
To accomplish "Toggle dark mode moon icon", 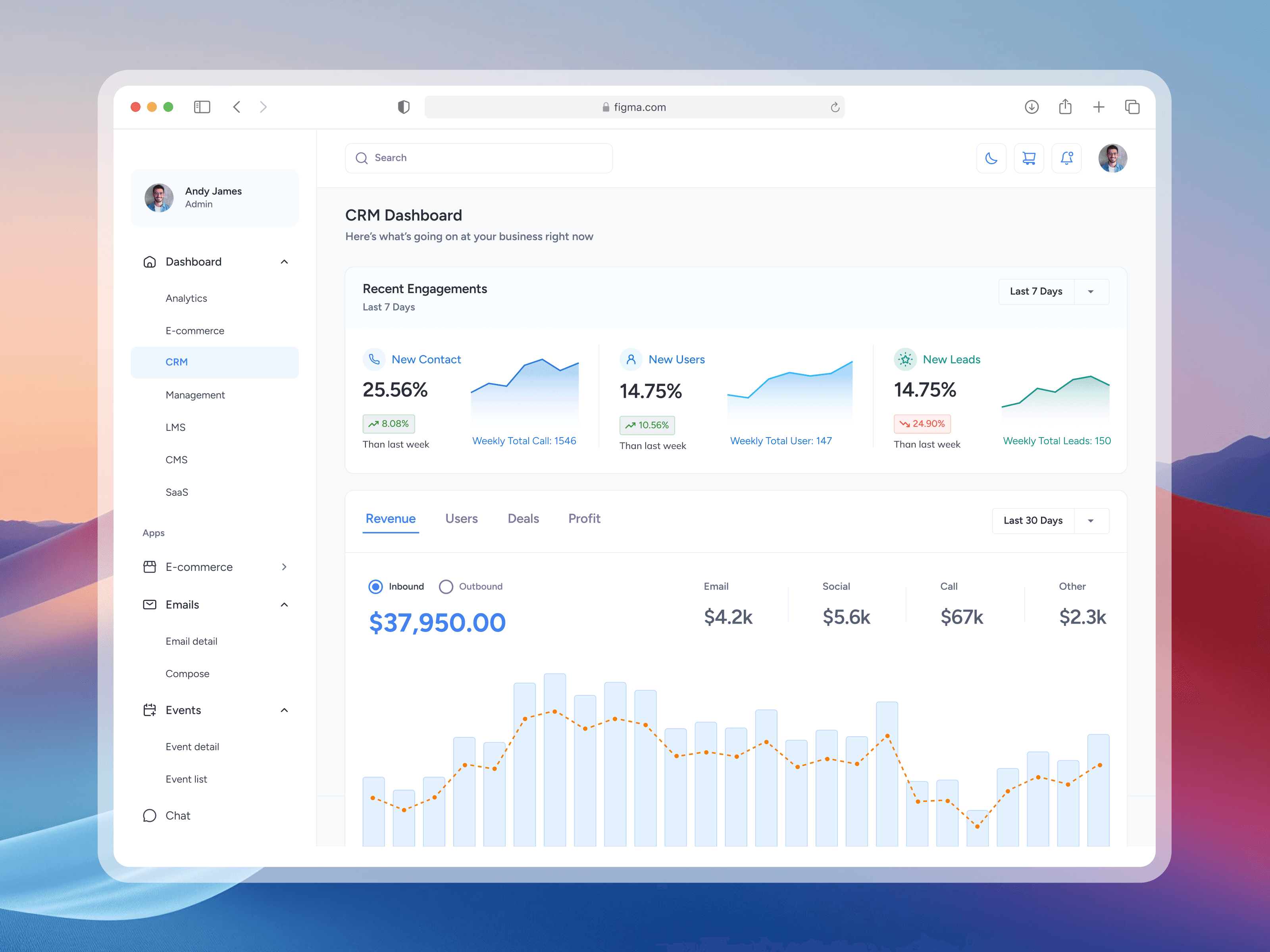I will tap(991, 158).
